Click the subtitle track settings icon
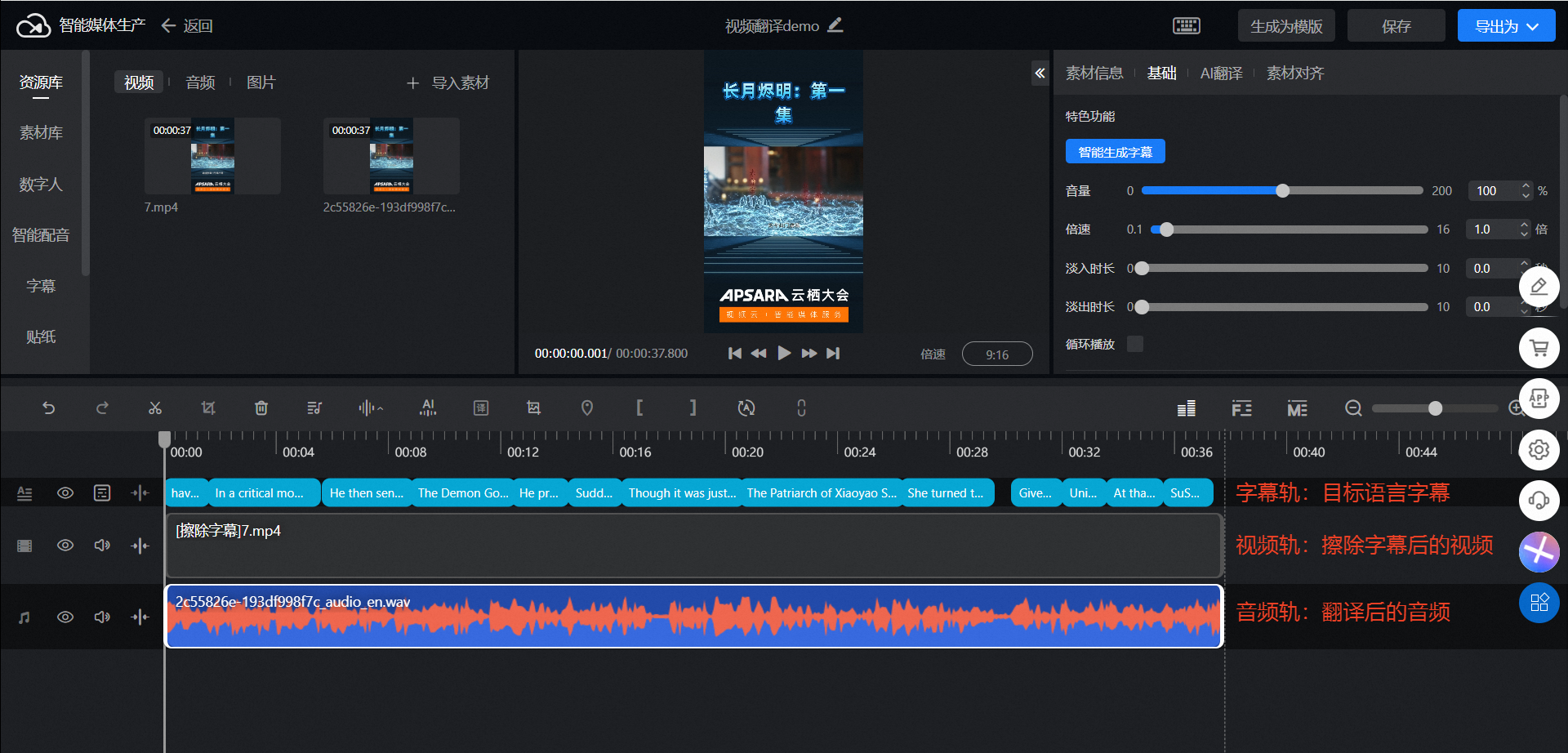Viewport: 1568px width, 753px height. tap(24, 492)
